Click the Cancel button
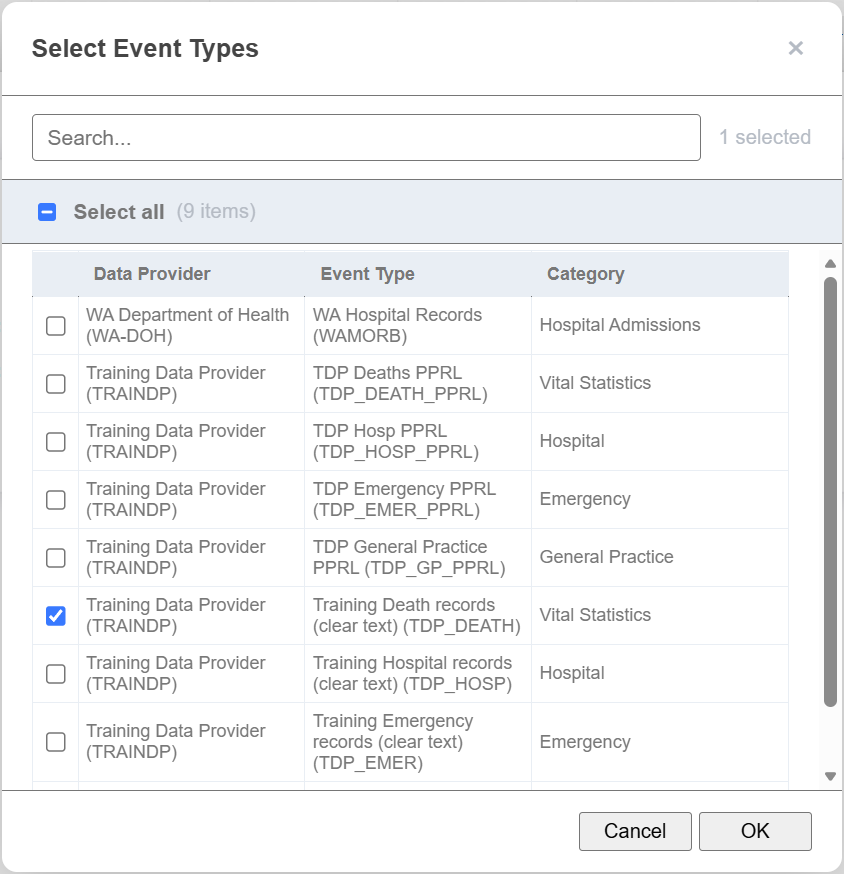844x874 pixels. pos(635,831)
